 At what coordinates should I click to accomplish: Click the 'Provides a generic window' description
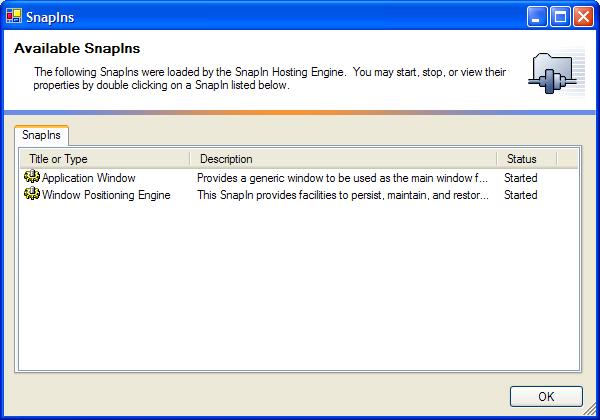pos(342,178)
